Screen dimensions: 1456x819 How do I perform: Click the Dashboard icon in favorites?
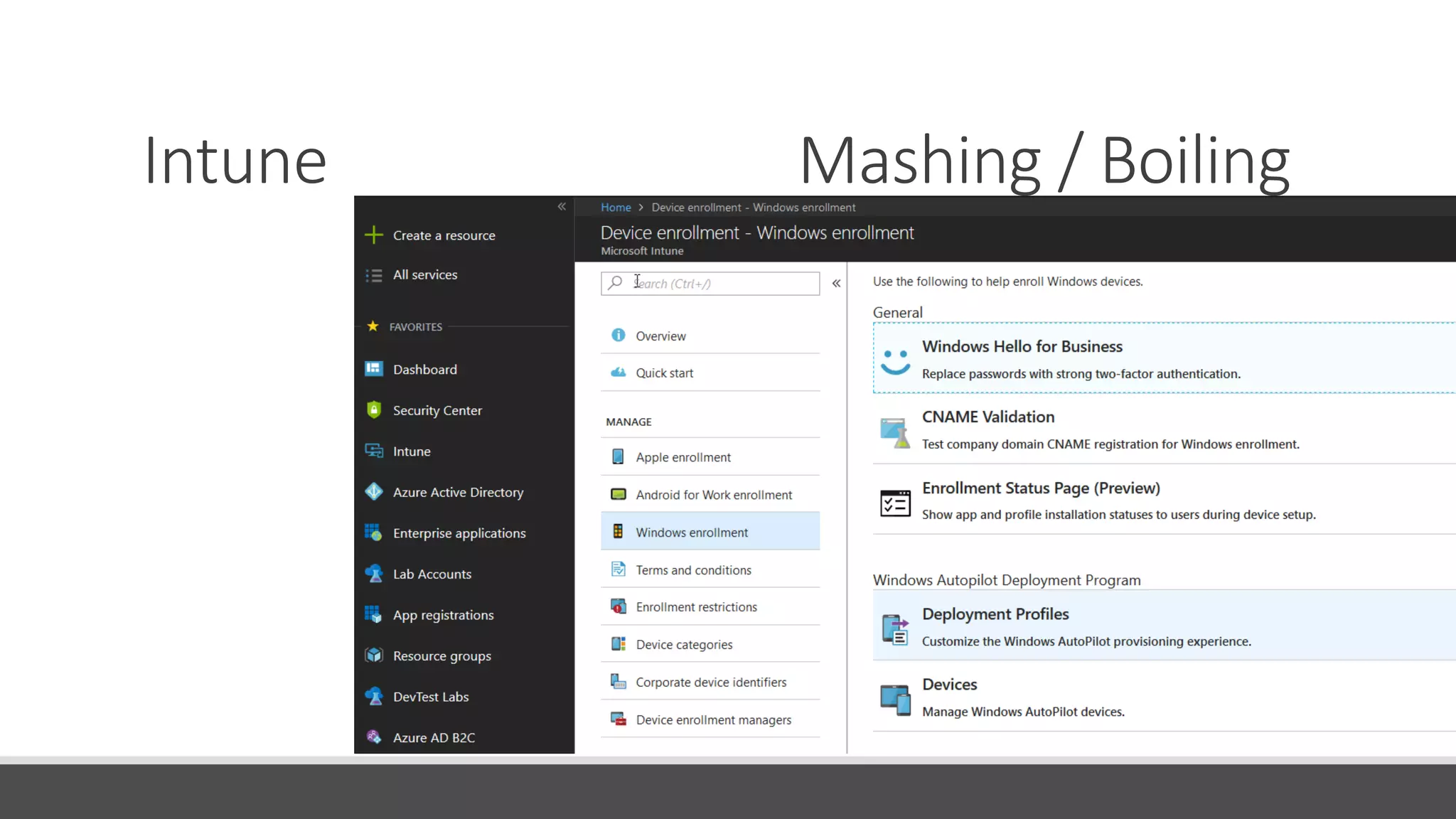pos(374,368)
